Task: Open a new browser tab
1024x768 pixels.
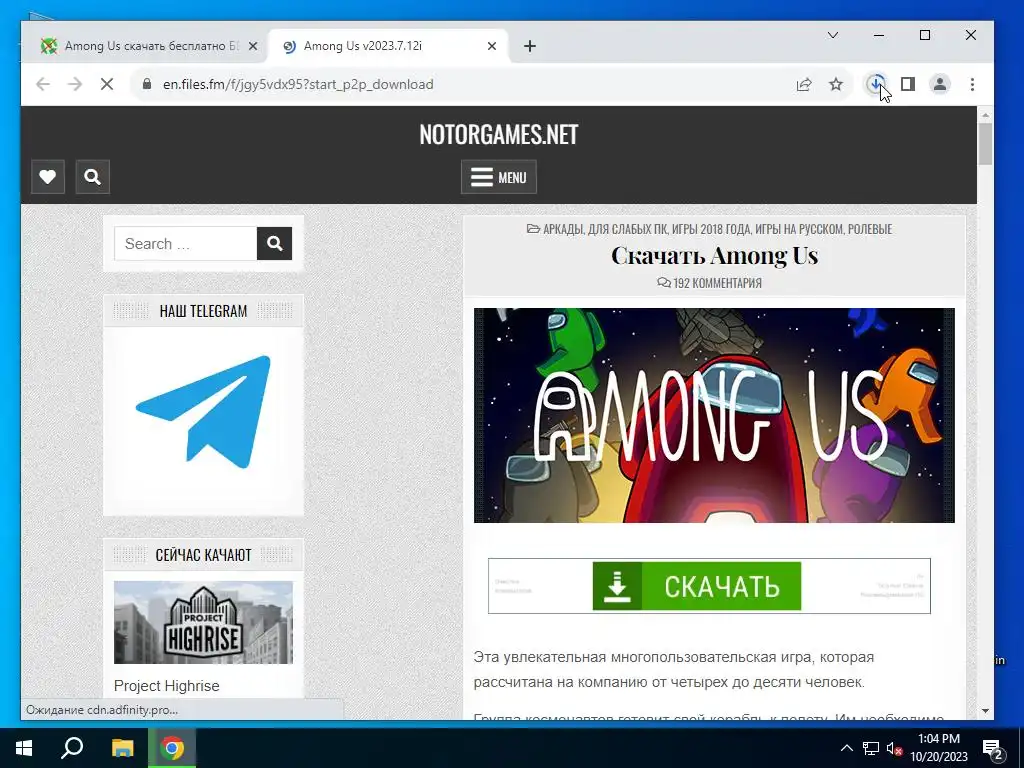Action: pyautogui.click(x=530, y=46)
